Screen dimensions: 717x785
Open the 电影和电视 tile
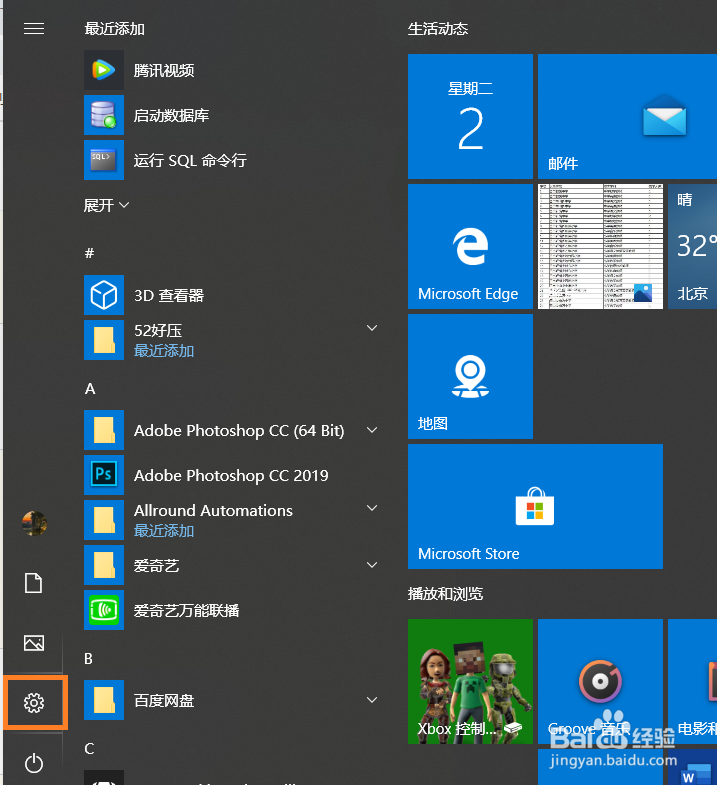click(x=692, y=681)
